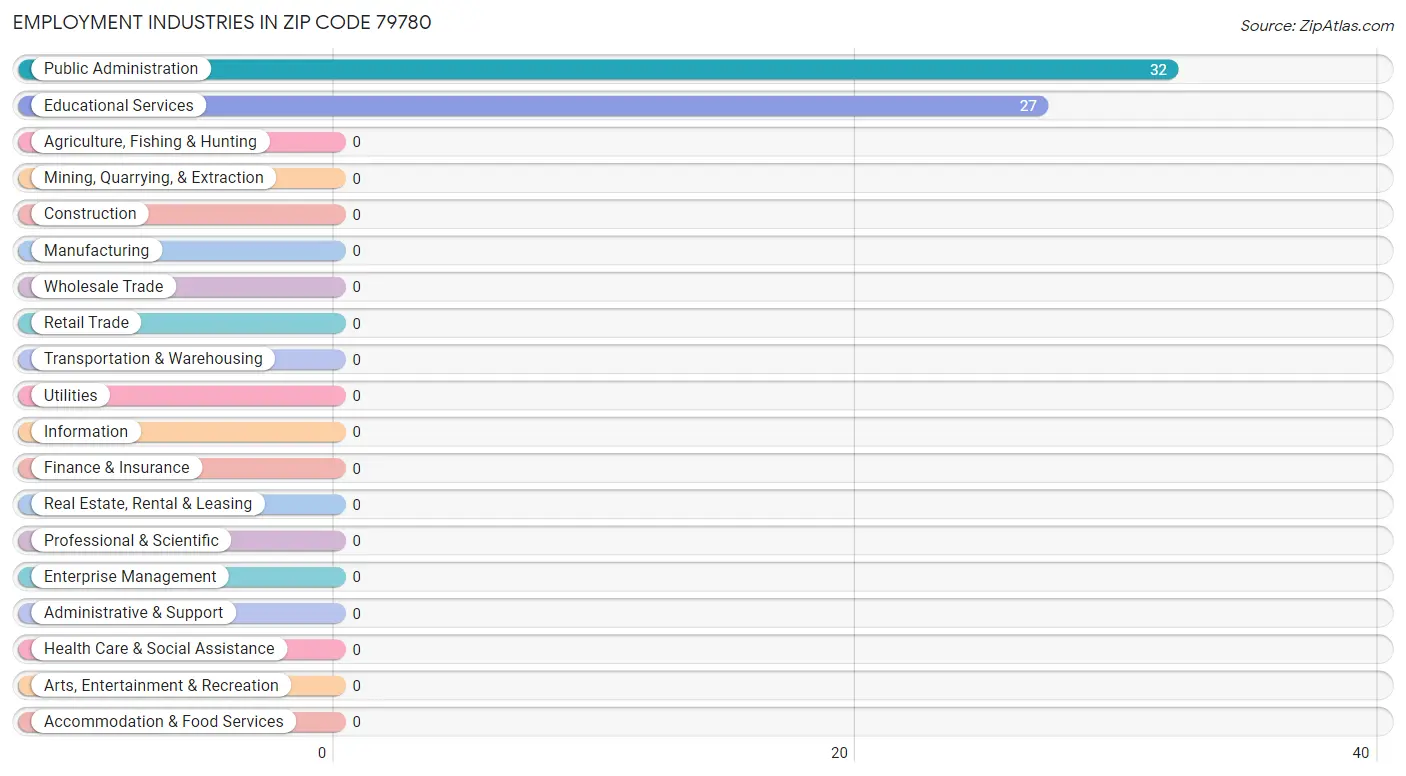Click the x-axis tick label 40

1361,753
